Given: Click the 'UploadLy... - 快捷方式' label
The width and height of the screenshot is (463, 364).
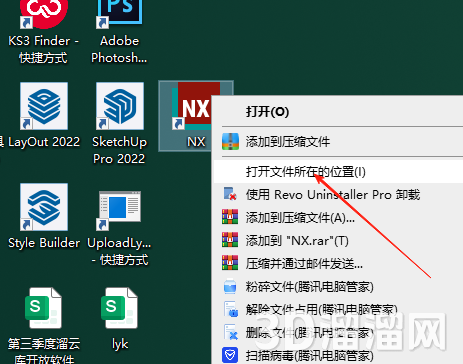Looking at the screenshot, I should 119,251.
